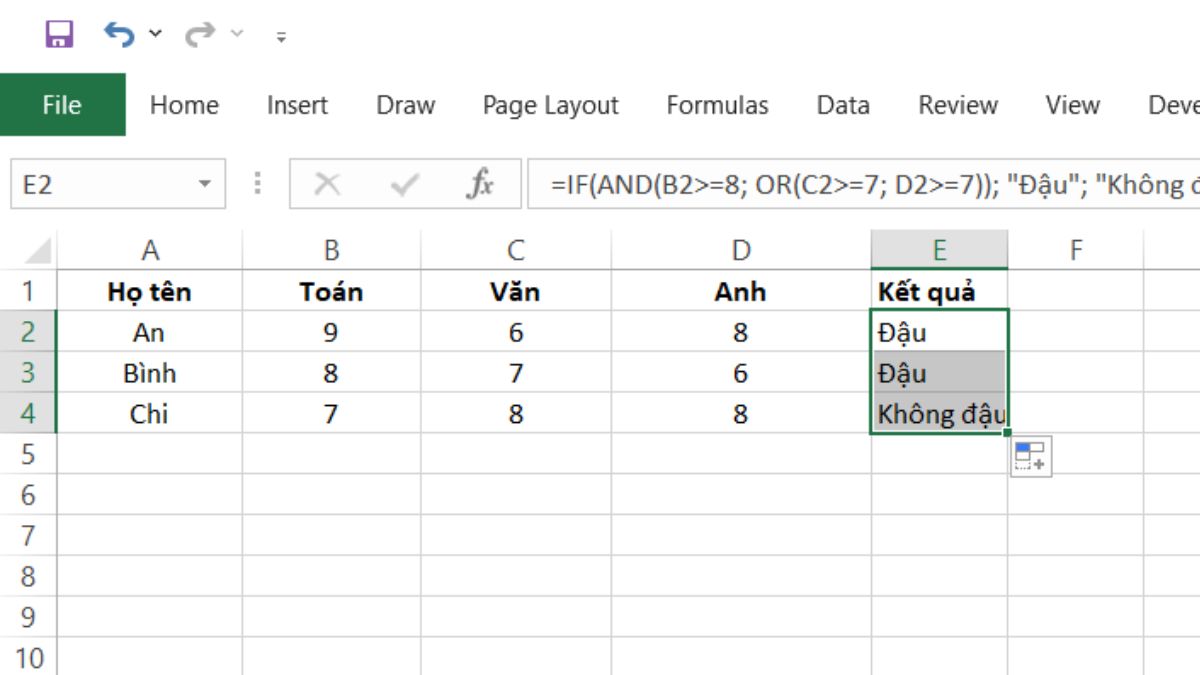The height and width of the screenshot is (675, 1200).
Task: Click the Save icon in the toolbar
Action: click(x=59, y=35)
